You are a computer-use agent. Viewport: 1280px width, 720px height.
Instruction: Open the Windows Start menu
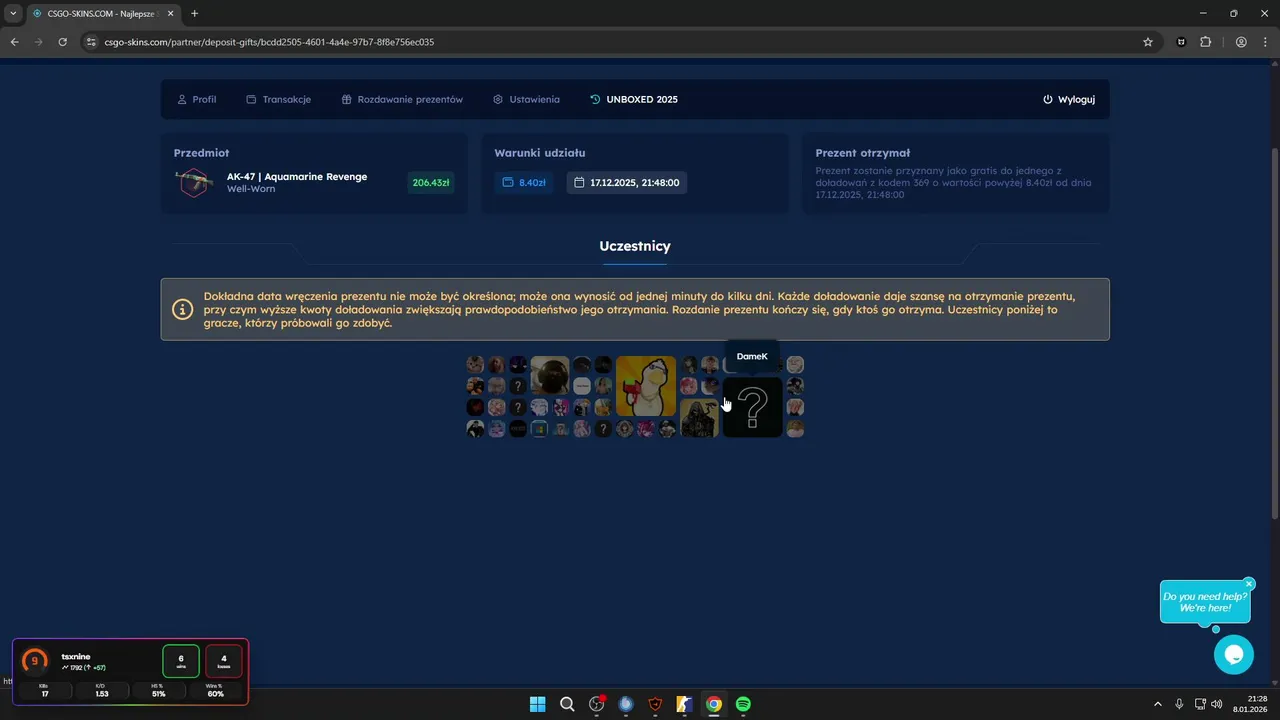(x=538, y=704)
